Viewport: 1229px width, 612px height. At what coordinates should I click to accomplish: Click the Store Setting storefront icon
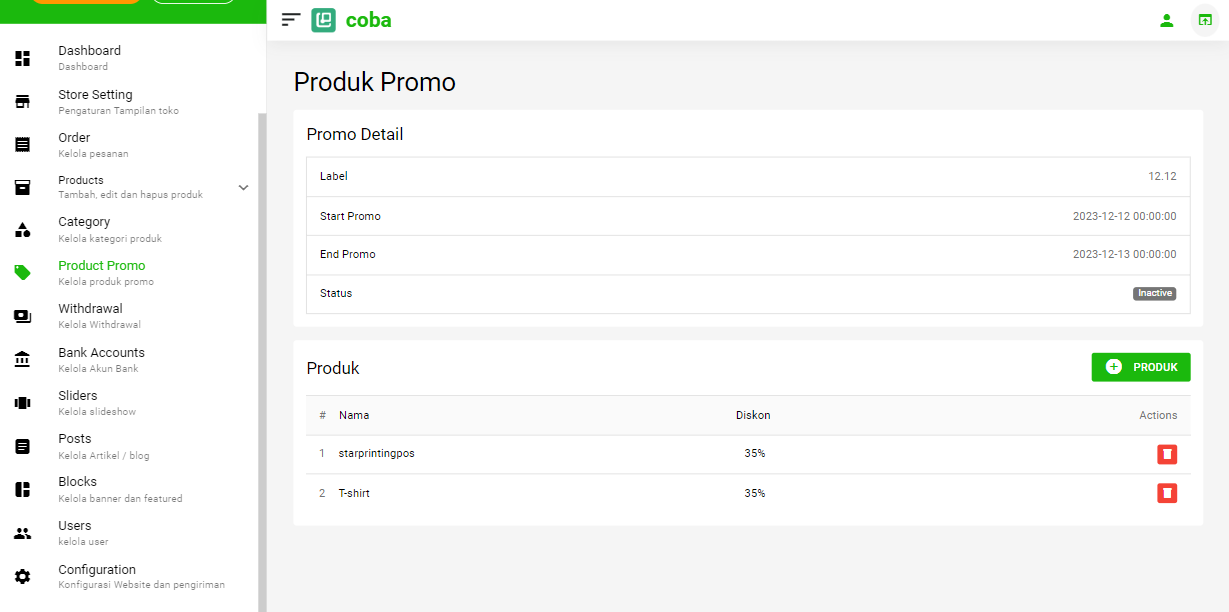tap(22, 101)
